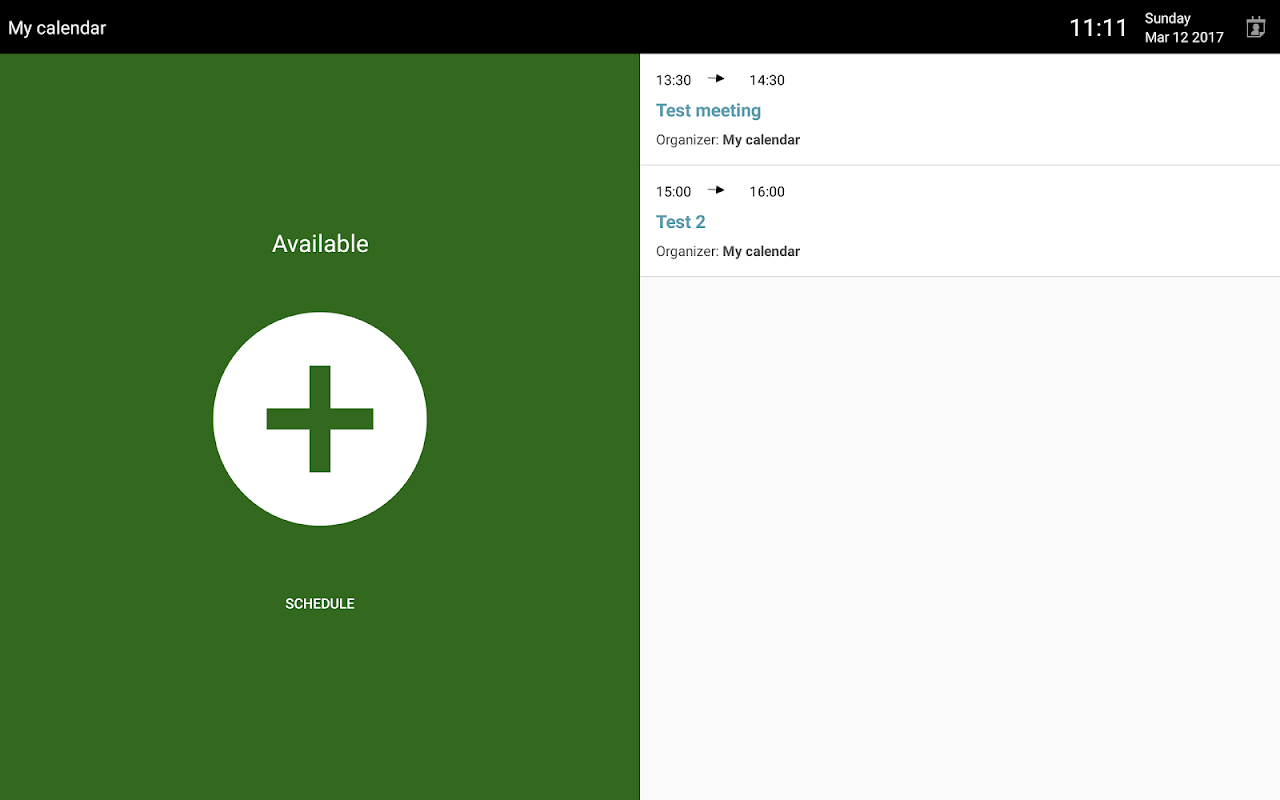This screenshot has height=800, width=1280.
Task: Click the 16:00 end time
Action: [x=767, y=191]
